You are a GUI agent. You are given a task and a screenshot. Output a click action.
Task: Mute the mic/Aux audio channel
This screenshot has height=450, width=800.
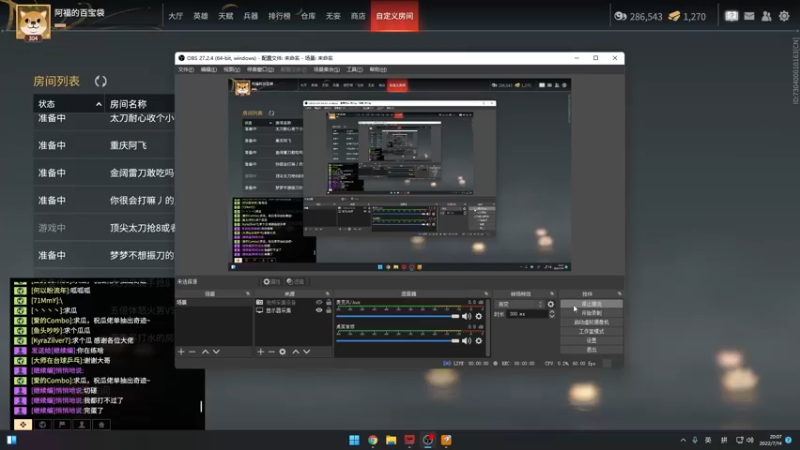point(466,316)
